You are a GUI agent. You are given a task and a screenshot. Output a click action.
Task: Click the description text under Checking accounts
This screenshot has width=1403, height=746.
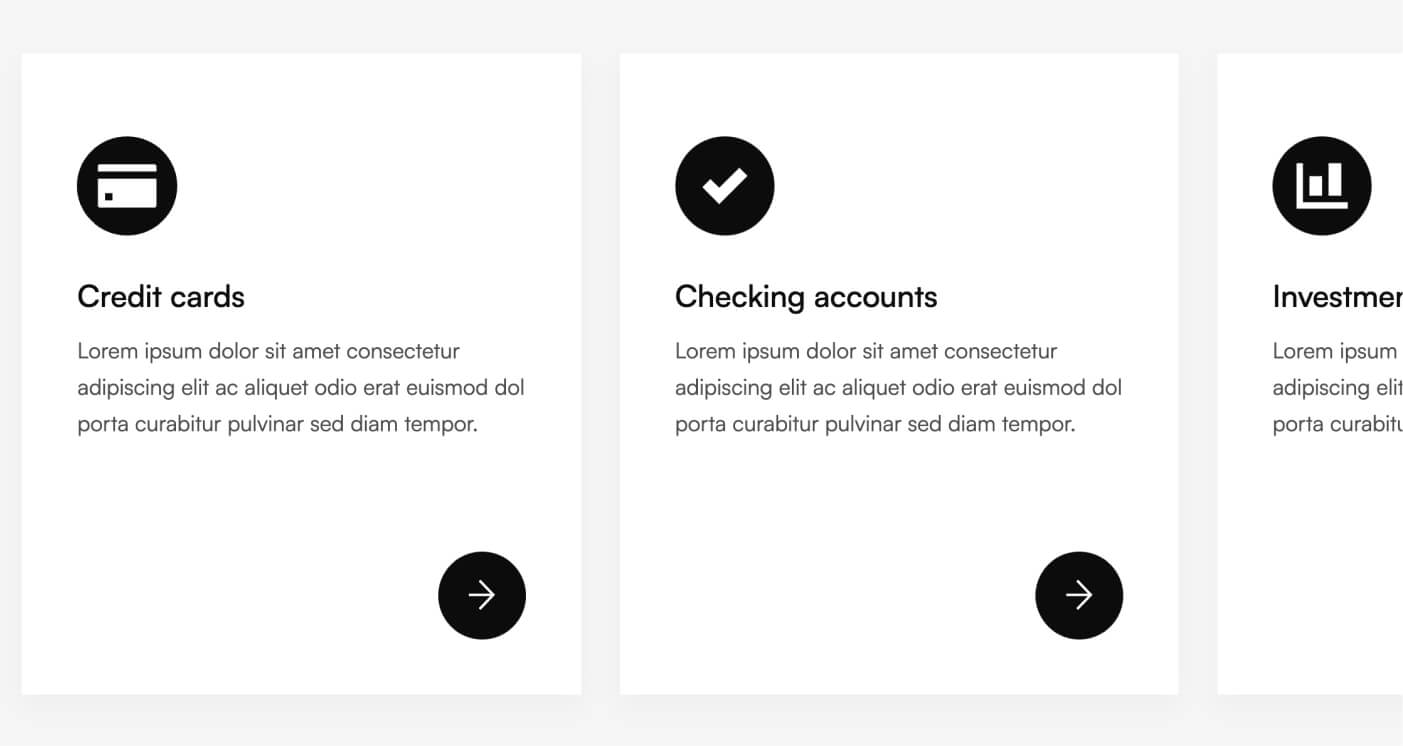click(898, 387)
